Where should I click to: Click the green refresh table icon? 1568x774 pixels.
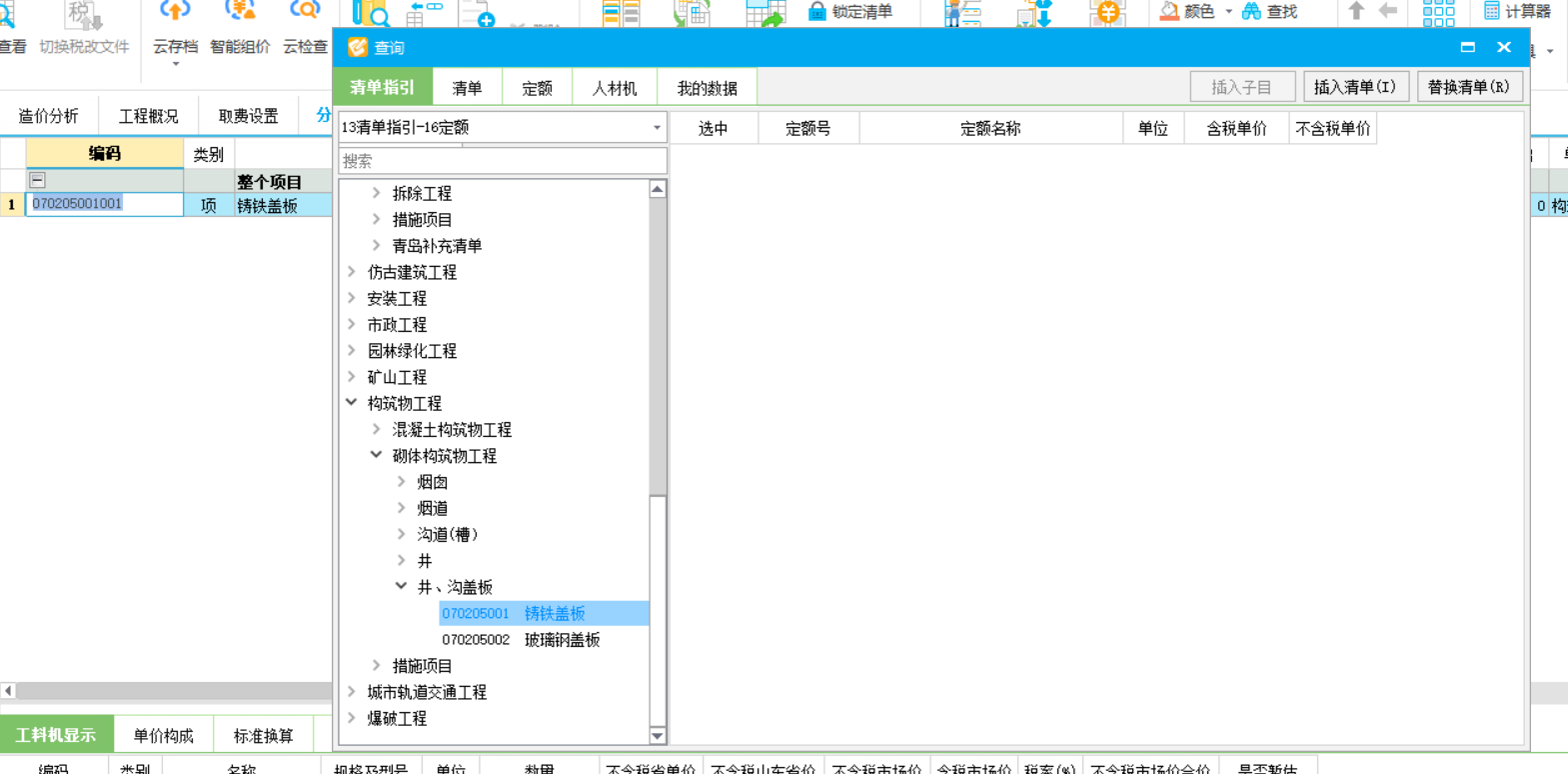pyautogui.click(x=692, y=13)
